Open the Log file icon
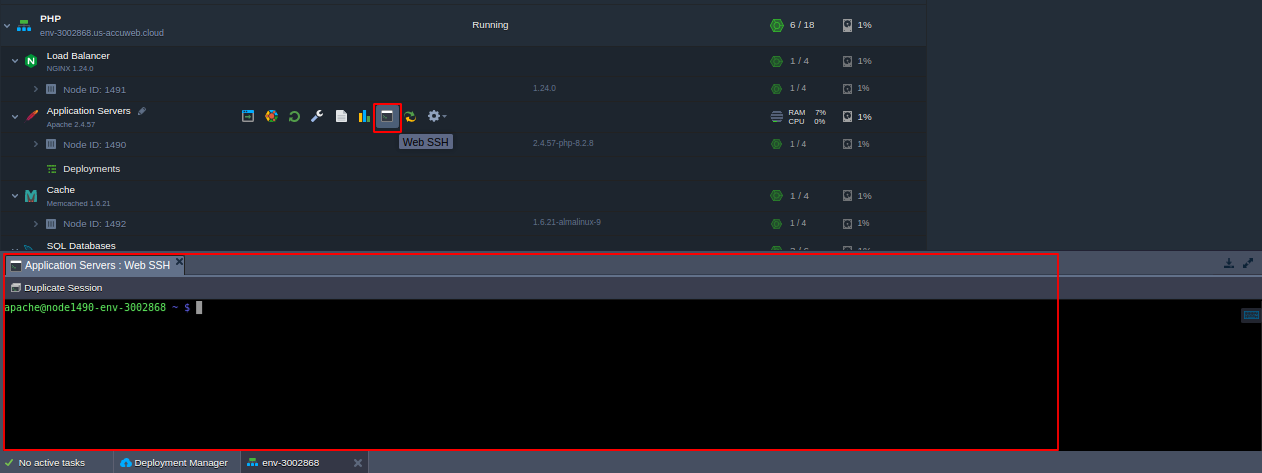1262x473 pixels. tap(341, 117)
